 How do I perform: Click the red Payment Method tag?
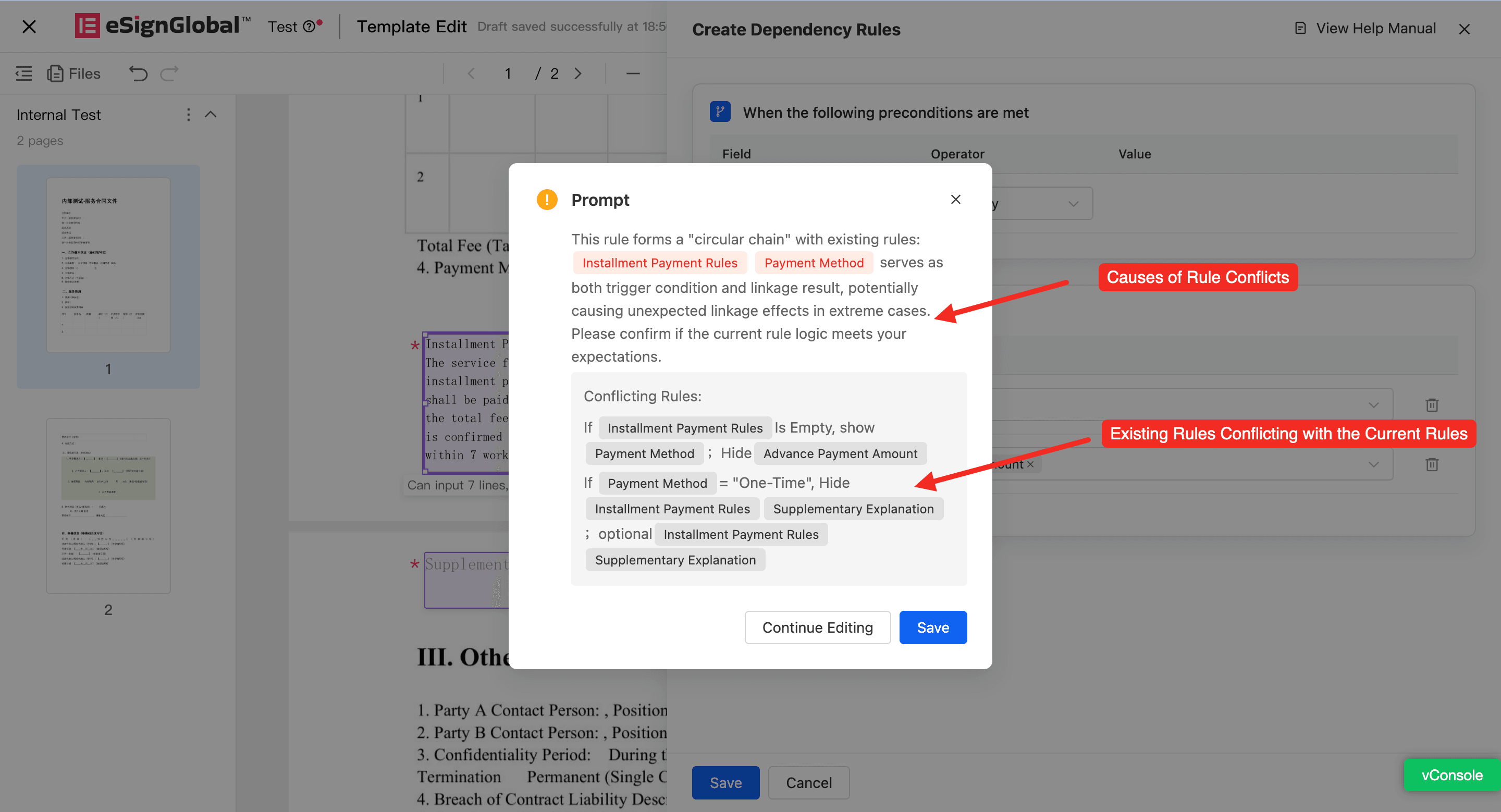tap(814, 263)
